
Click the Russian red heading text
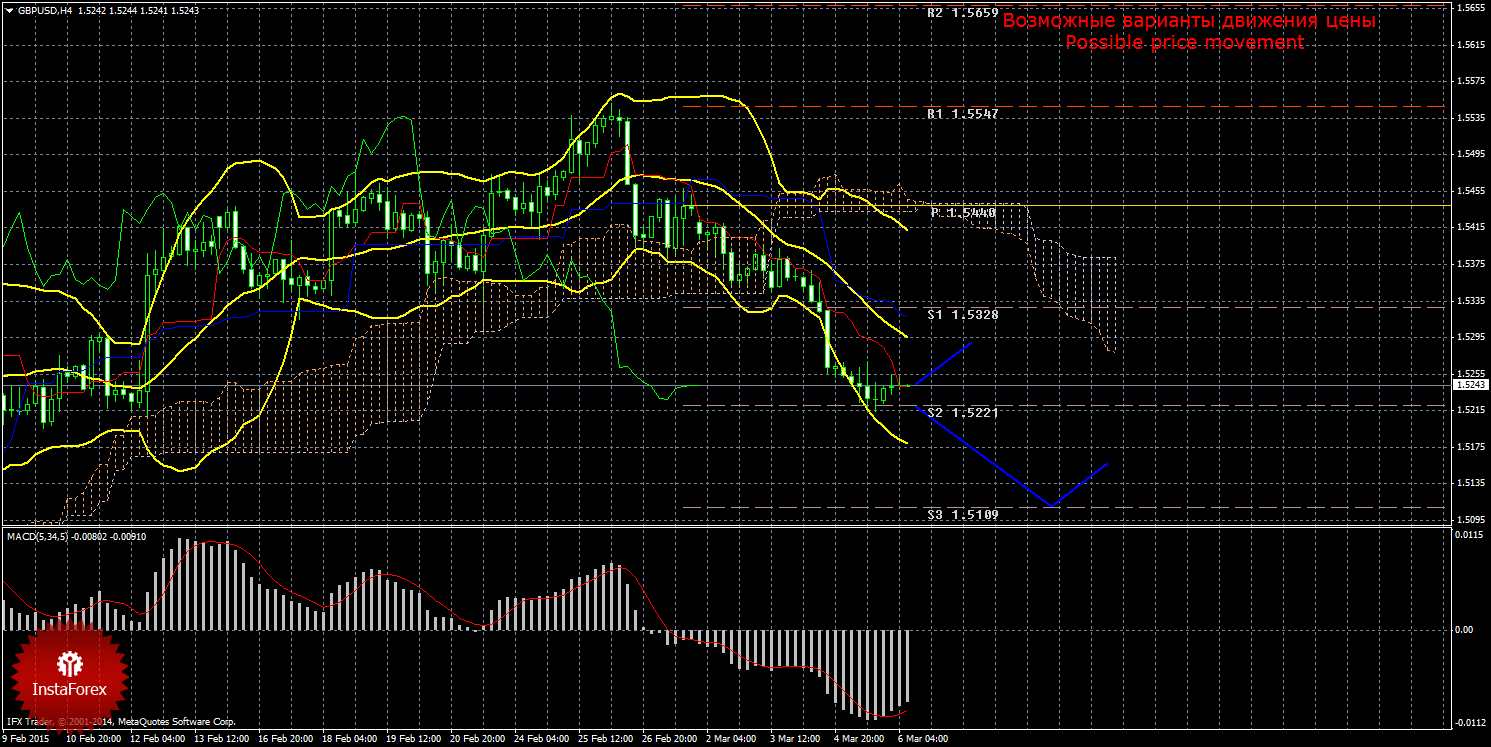pyautogui.click(x=1189, y=21)
